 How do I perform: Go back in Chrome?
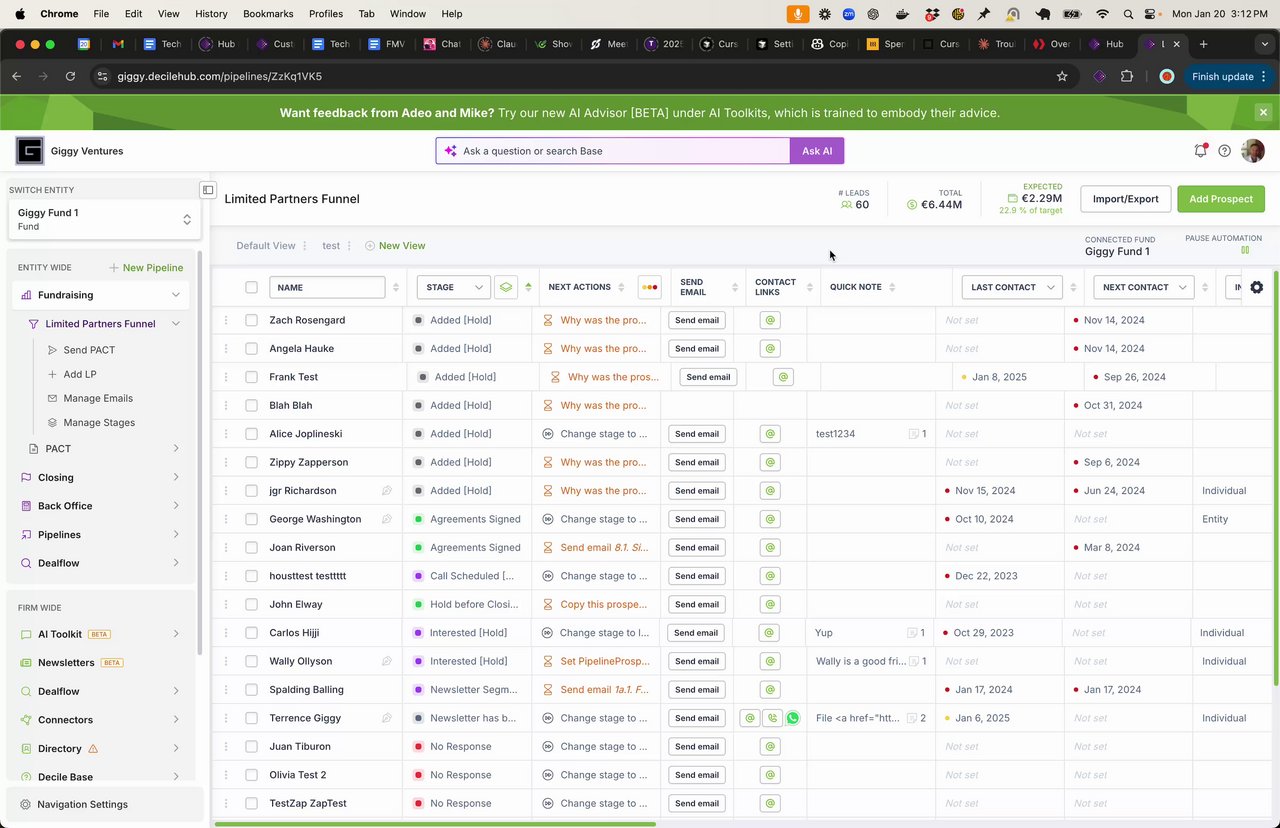pos(17,76)
